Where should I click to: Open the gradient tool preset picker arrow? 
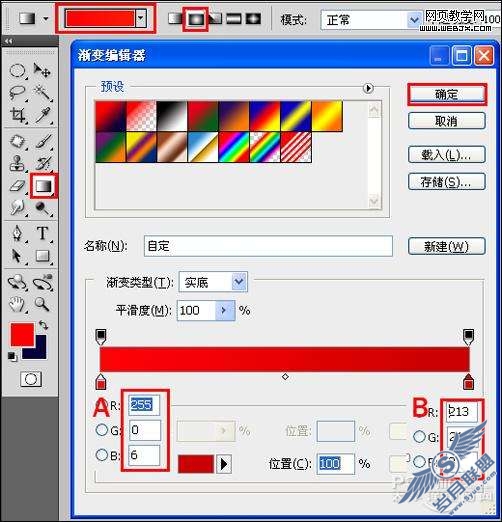click(x=46, y=19)
